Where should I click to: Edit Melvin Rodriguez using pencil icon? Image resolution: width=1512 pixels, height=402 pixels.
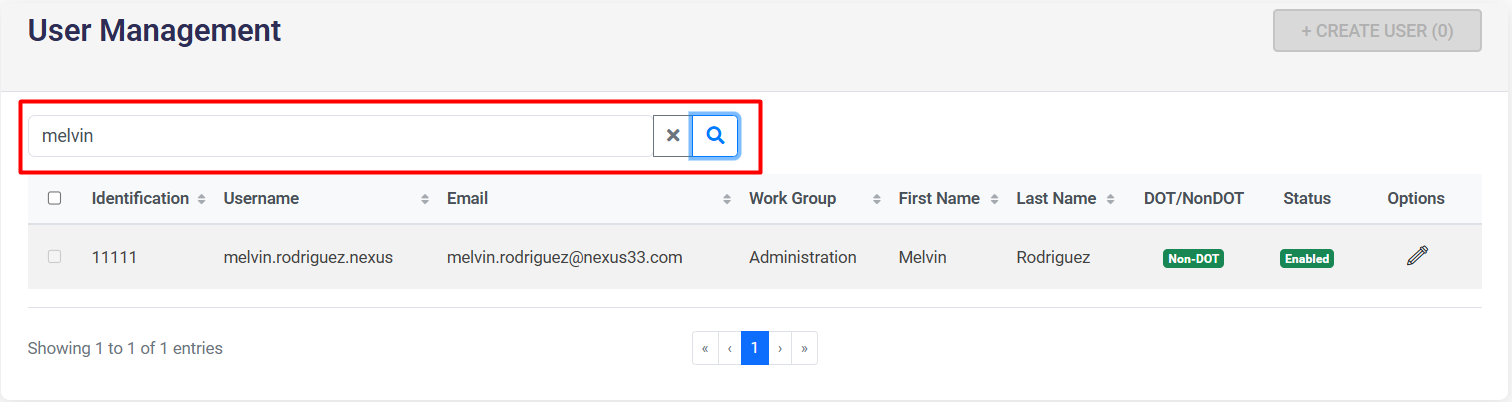tap(1416, 257)
